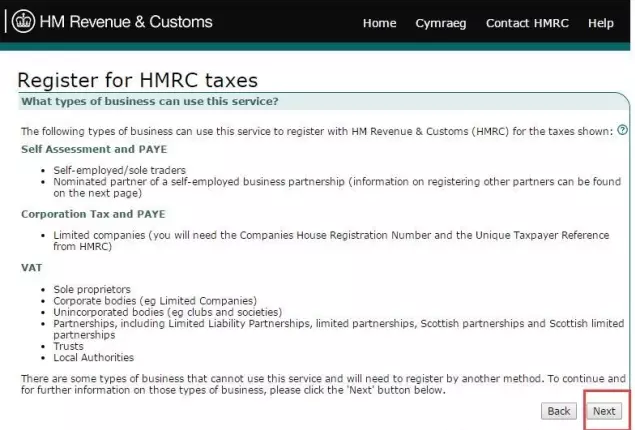635x430 pixels.
Task: Click the 'Register for HMRC taxes' page heading
Action: pos(138,80)
